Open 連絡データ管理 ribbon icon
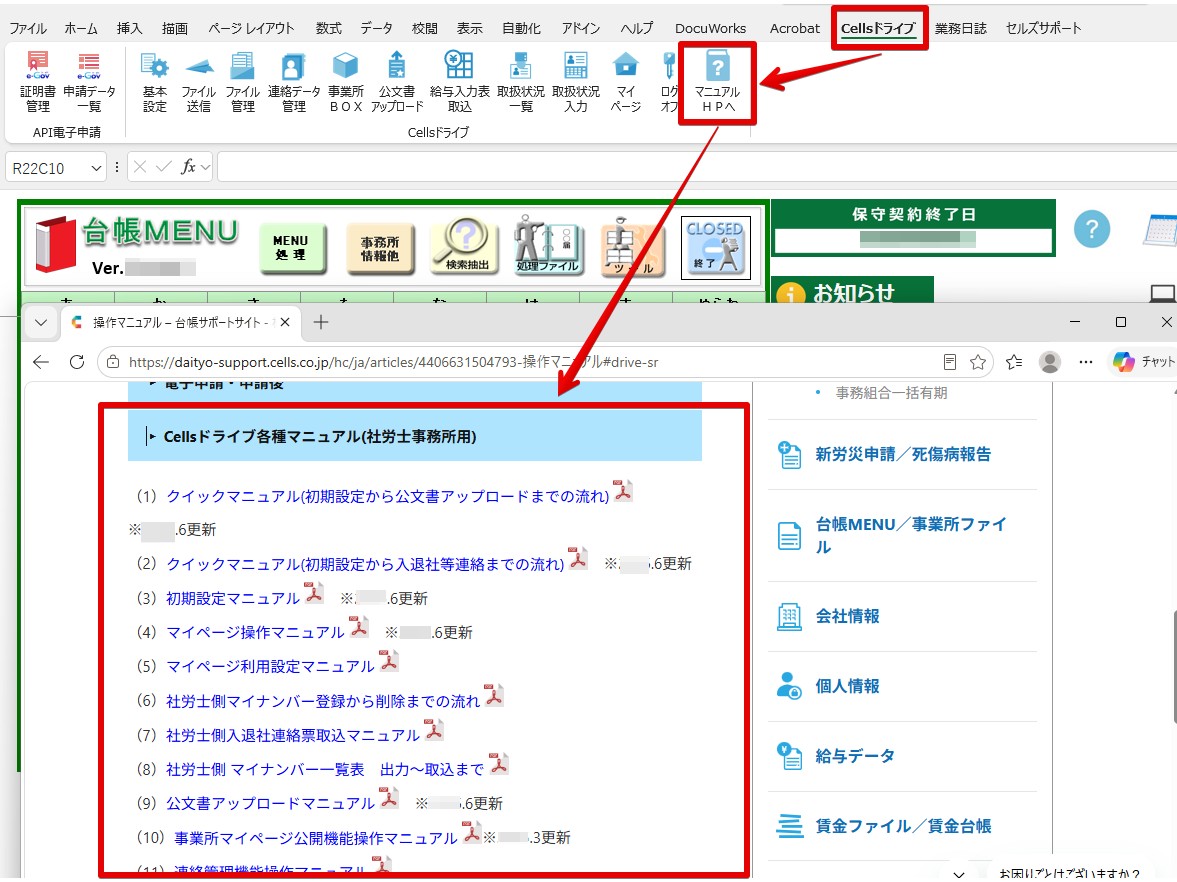The width and height of the screenshot is (1177, 882). coord(293,82)
